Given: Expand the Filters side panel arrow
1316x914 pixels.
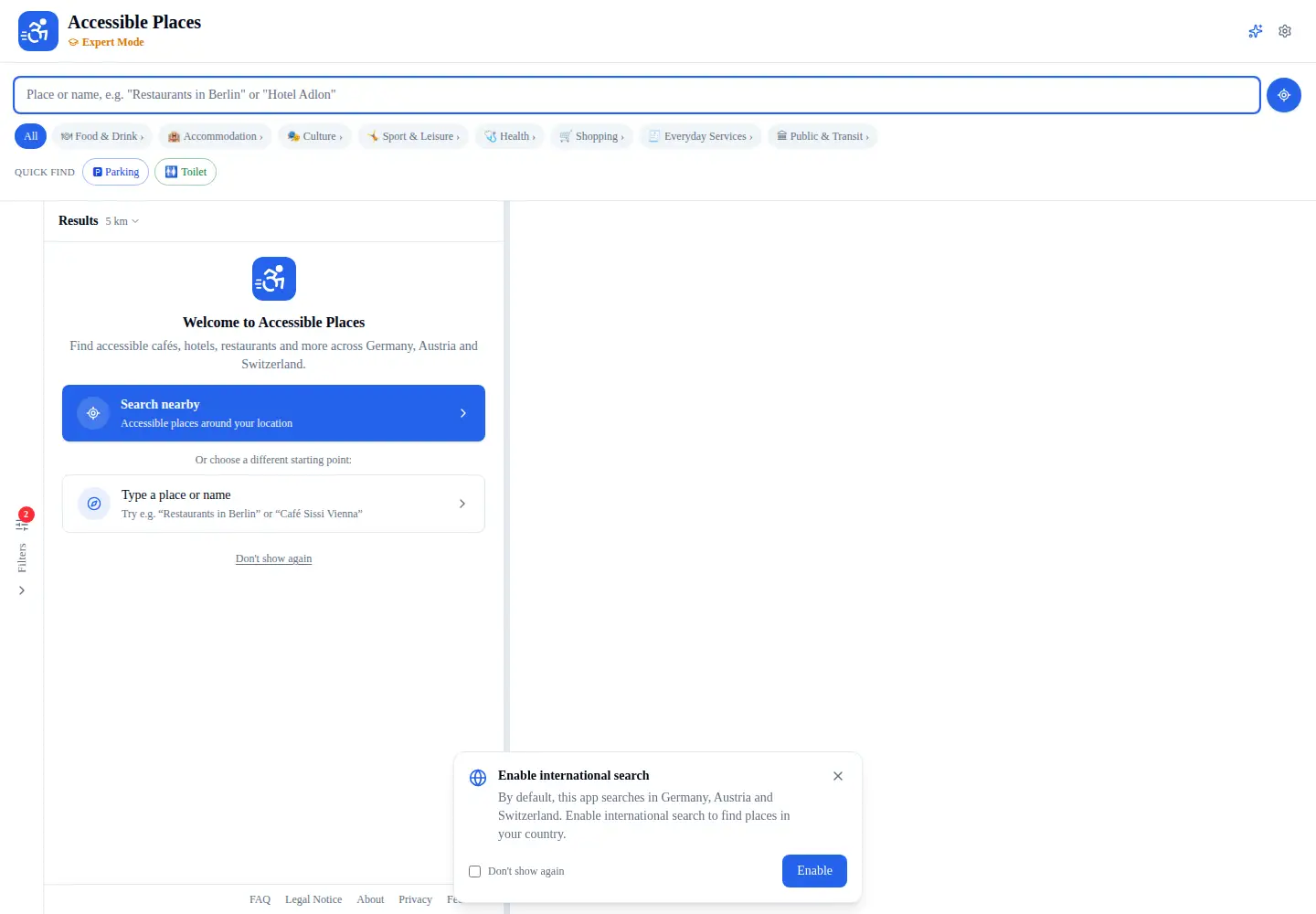Looking at the screenshot, I should tap(22, 590).
